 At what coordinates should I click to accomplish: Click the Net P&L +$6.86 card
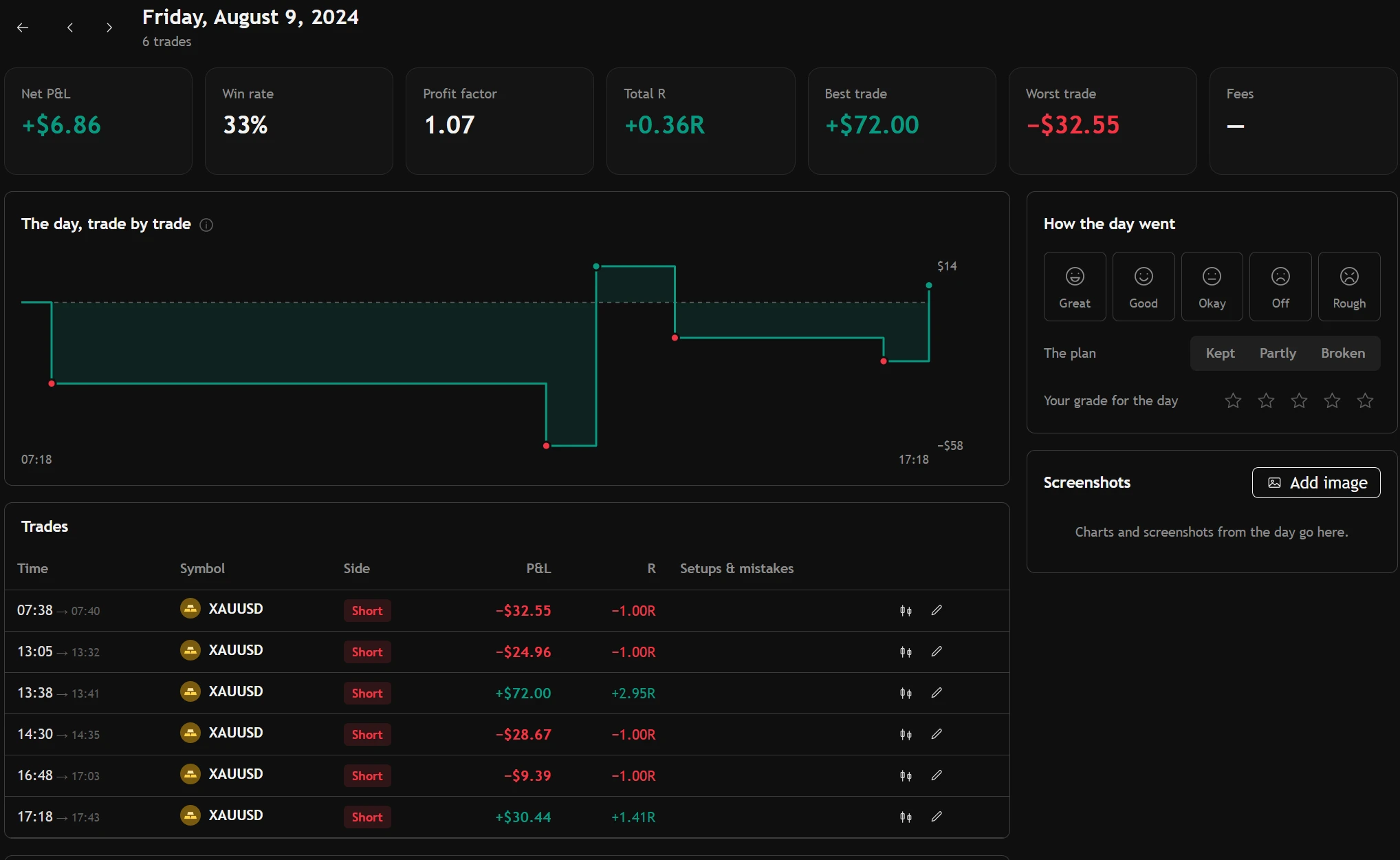tap(98, 121)
